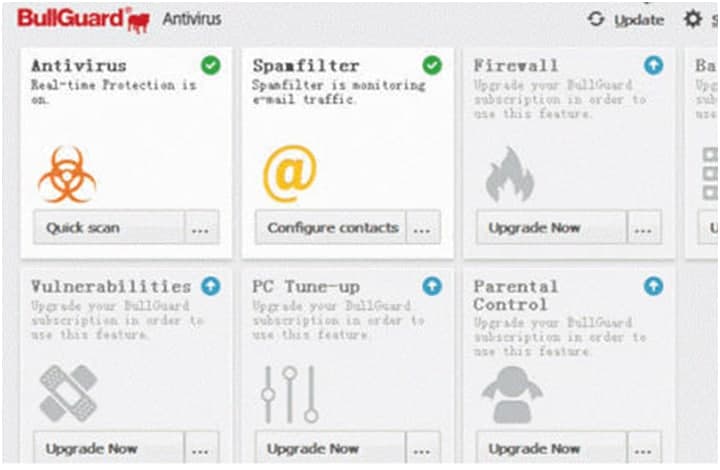Image resolution: width=720 pixels, height=470 pixels.
Task: Click the Spamfilter green status checkmark
Action: pos(432,65)
